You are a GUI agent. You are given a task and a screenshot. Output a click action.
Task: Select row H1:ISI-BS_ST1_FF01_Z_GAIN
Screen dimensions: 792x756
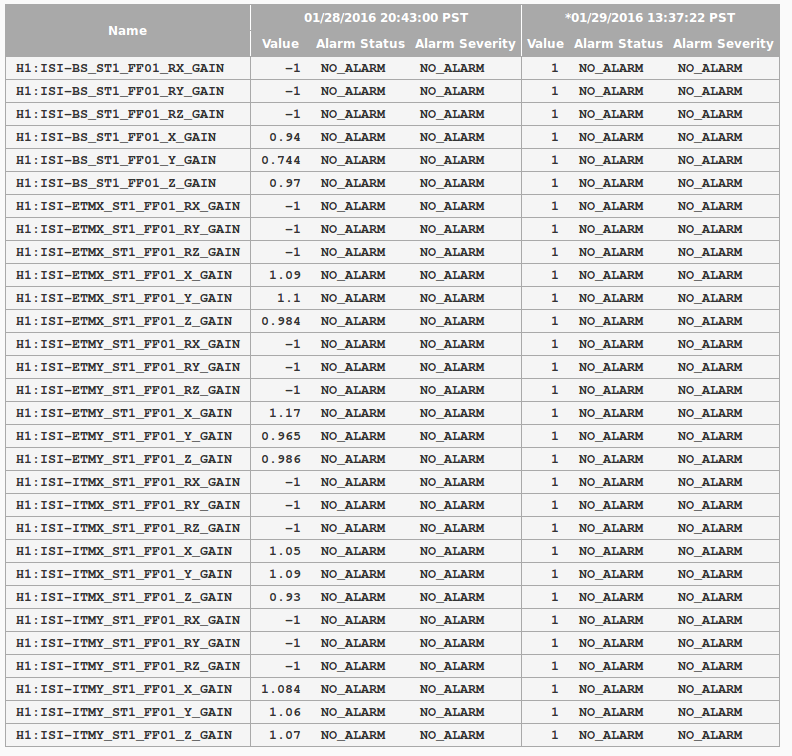[392, 183]
